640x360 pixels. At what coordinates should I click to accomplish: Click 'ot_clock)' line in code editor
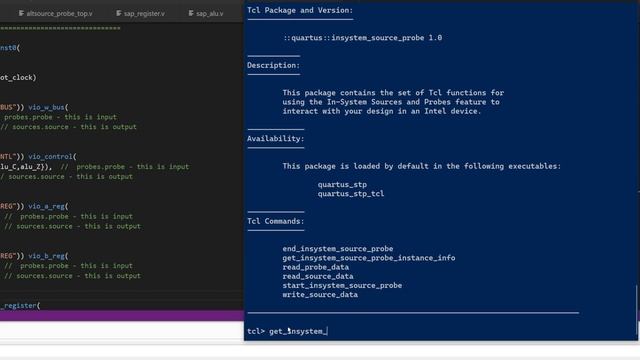18,77
